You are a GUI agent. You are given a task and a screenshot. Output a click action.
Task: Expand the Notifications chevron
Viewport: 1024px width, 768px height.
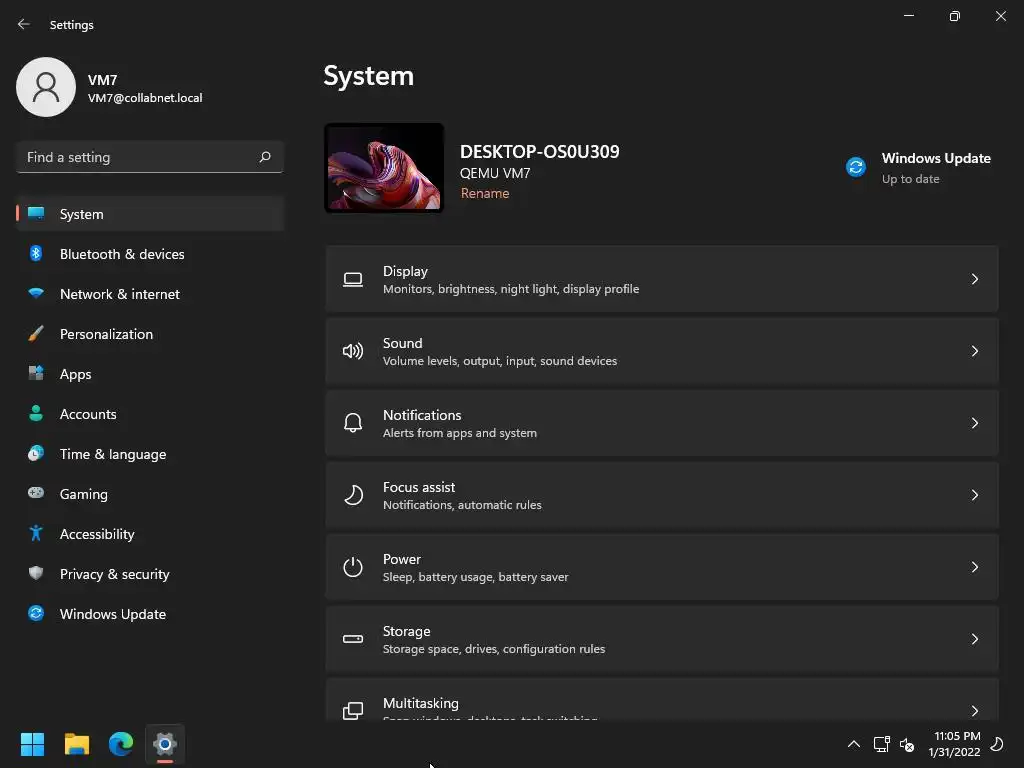tap(974, 423)
